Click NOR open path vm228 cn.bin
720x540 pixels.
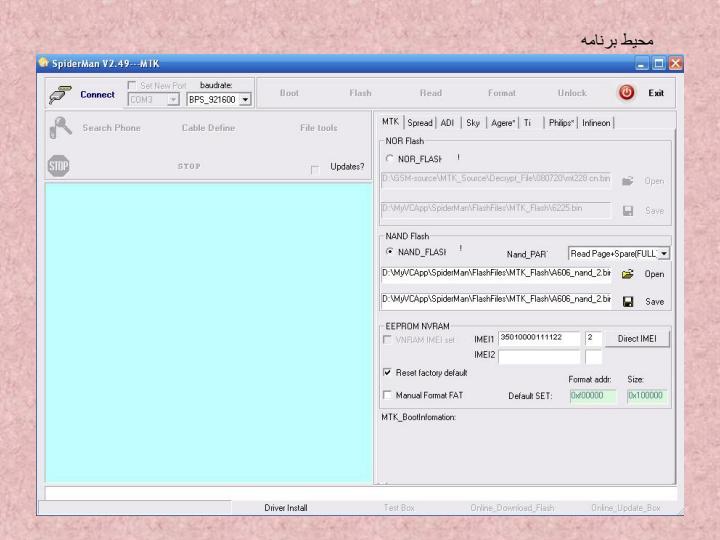coord(496,180)
